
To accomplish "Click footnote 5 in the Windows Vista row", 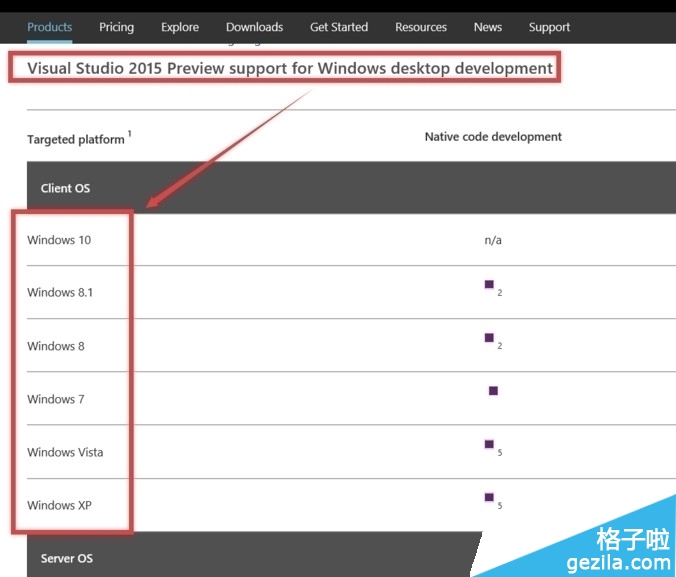I will click(500, 452).
